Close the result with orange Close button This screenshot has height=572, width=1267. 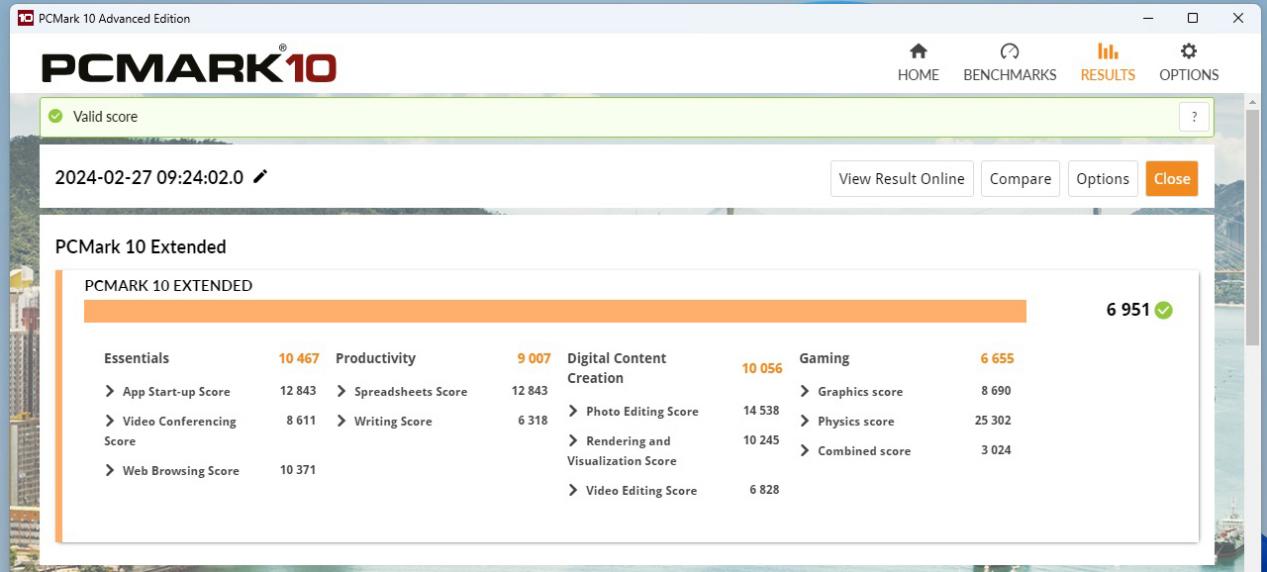[1171, 179]
